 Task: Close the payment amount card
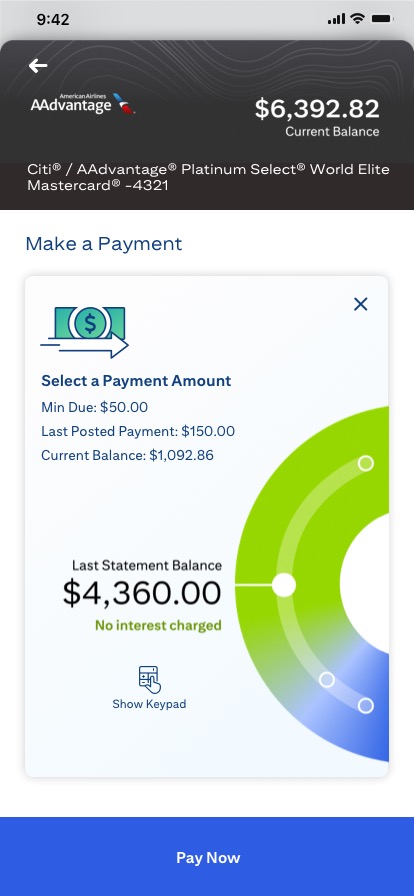[361, 305]
